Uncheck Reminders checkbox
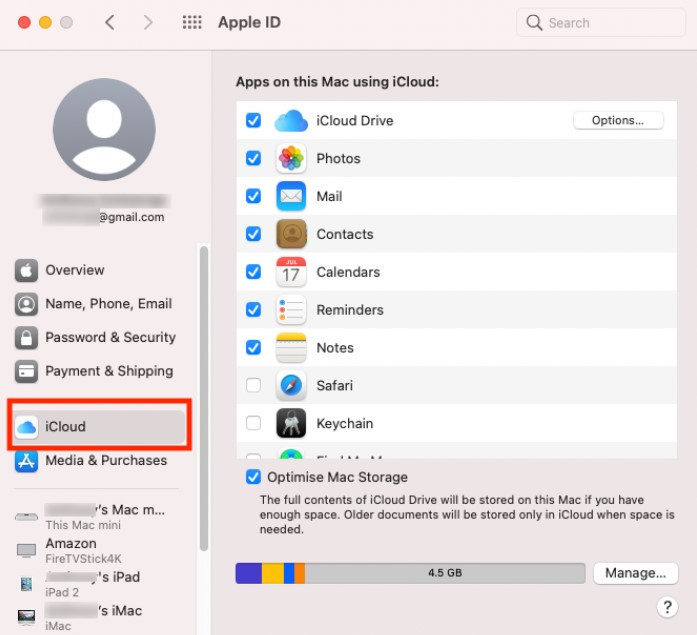Image resolution: width=697 pixels, height=635 pixels. tap(253, 309)
